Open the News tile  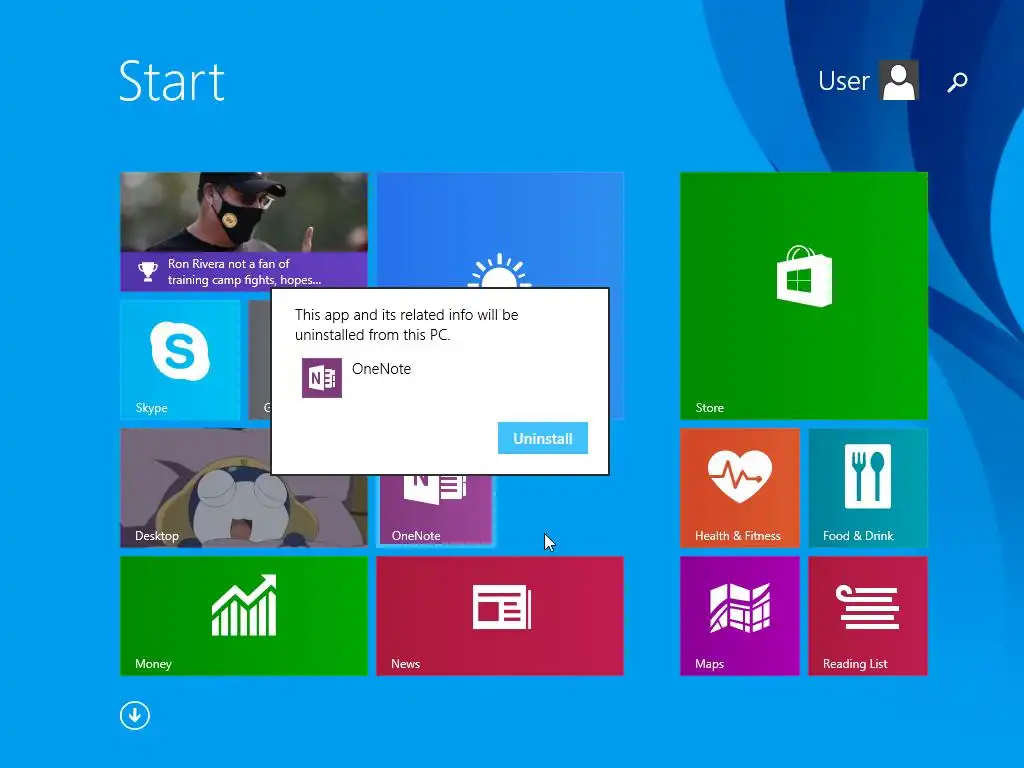click(500, 616)
